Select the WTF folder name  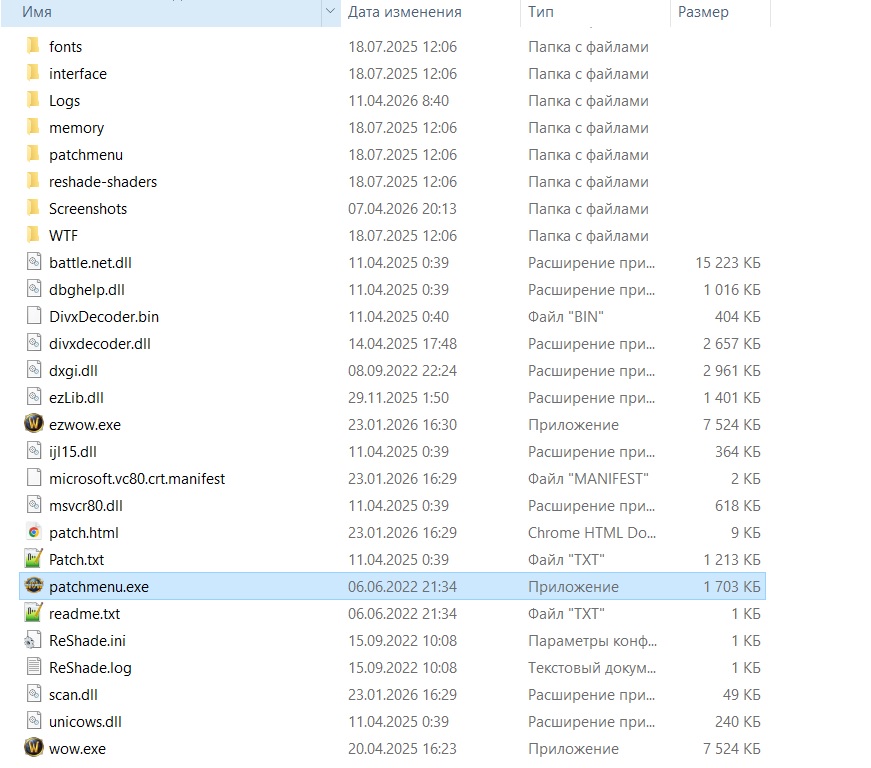[63, 235]
